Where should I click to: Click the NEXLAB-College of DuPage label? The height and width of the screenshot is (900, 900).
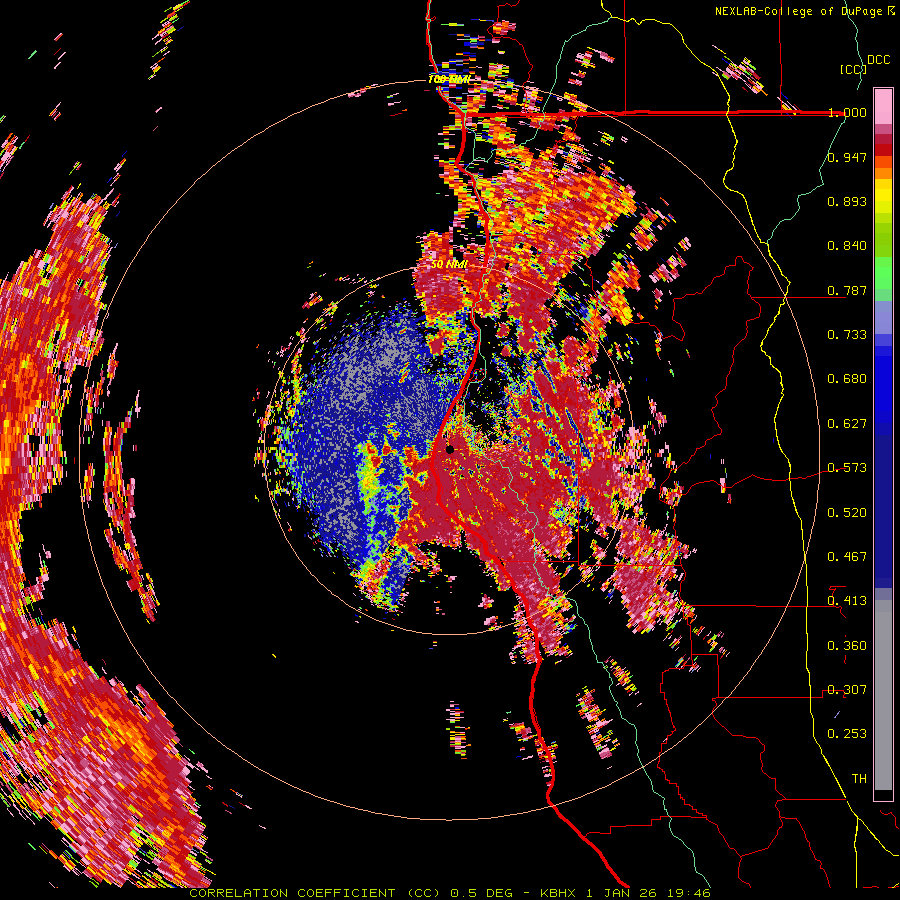pyautogui.click(x=804, y=11)
